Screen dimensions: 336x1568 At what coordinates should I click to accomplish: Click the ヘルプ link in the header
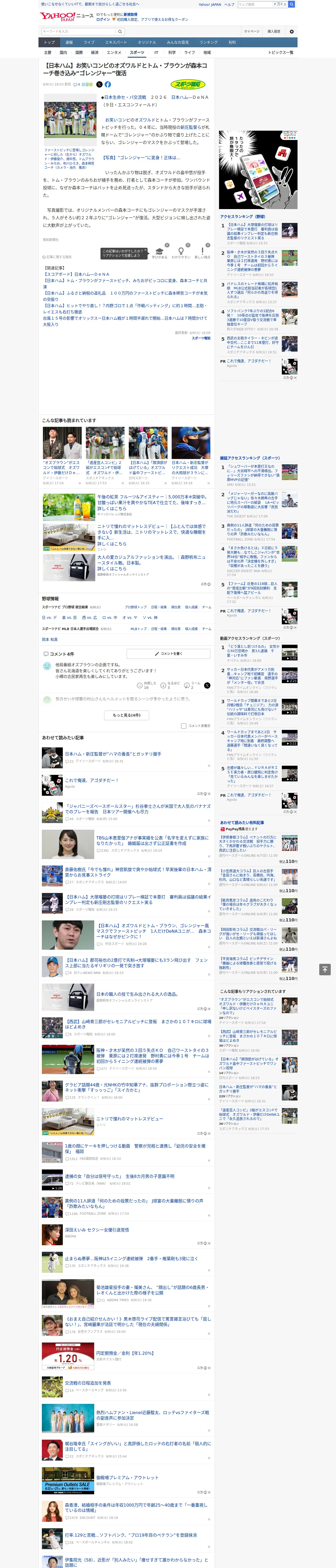coord(229,4)
